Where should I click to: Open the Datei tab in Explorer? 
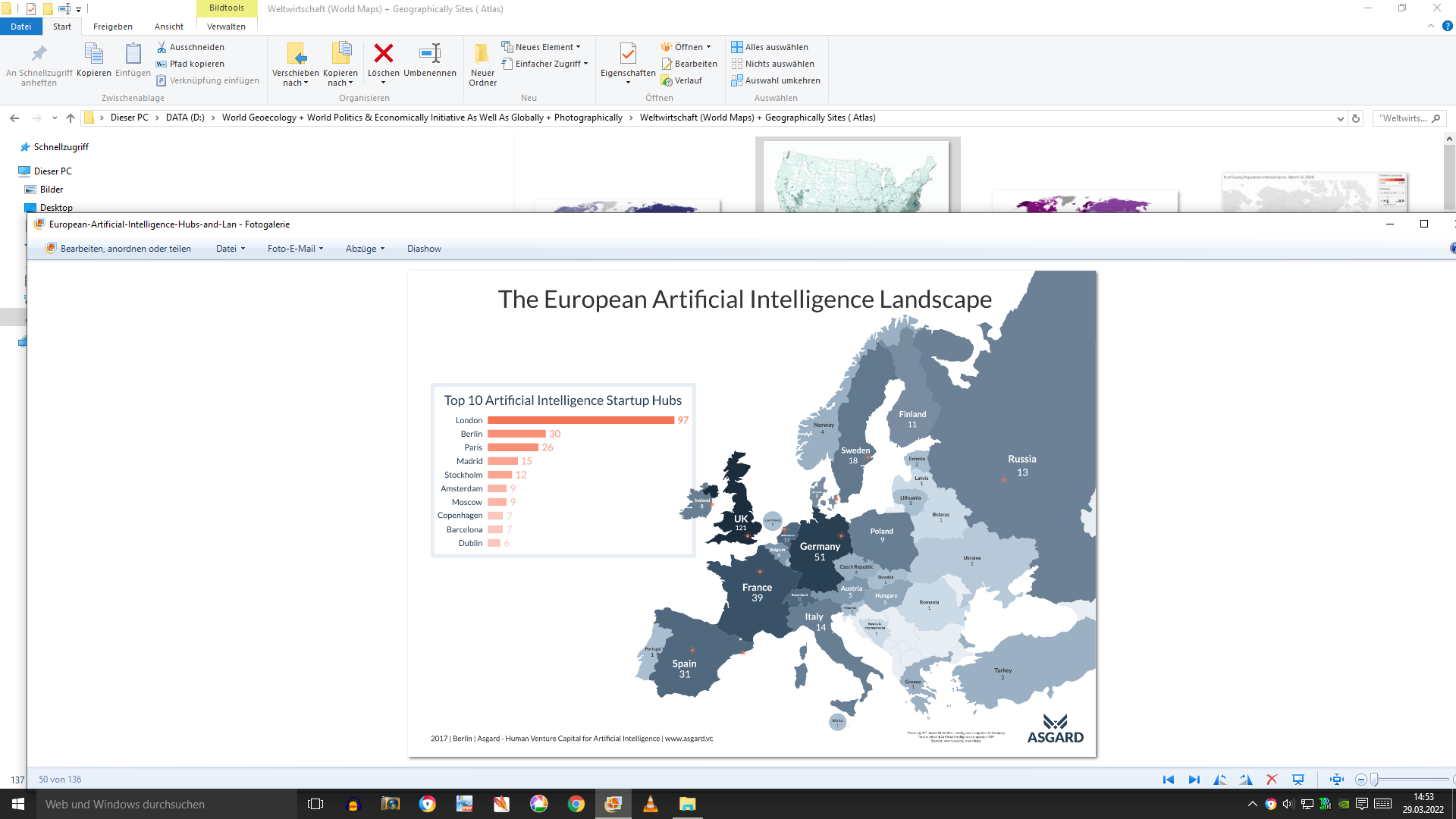(21, 27)
